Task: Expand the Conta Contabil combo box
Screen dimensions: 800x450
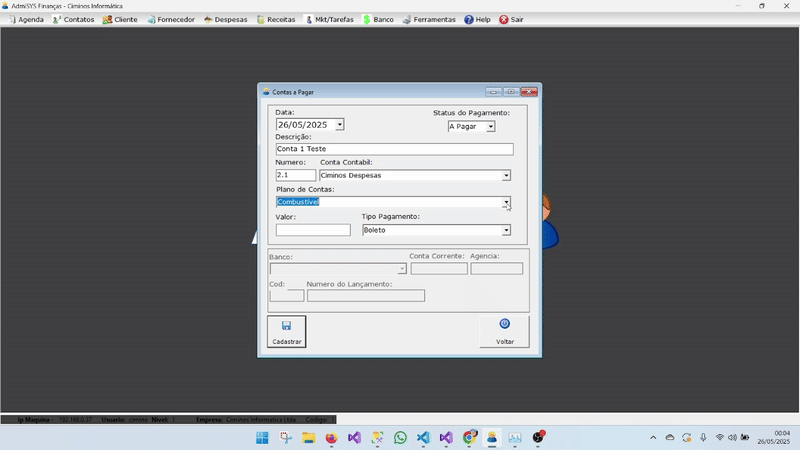Action: pos(506,175)
